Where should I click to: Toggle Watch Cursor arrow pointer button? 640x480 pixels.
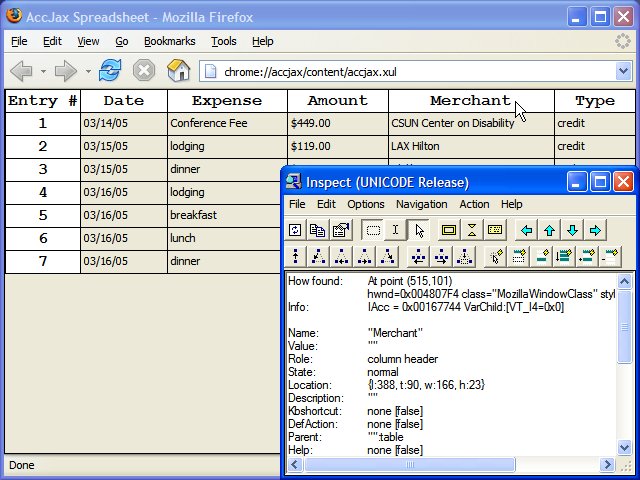[419, 230]
